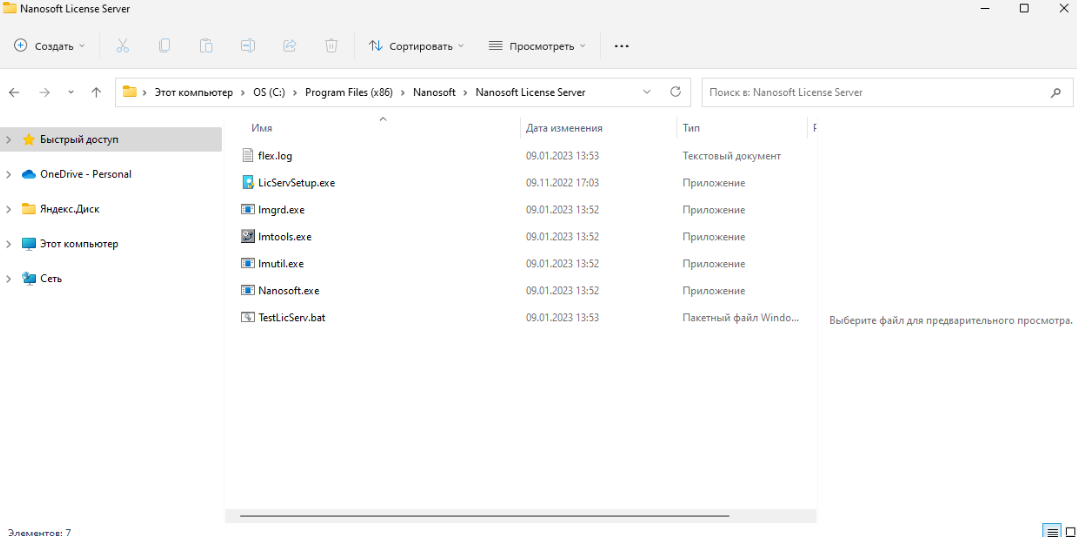This screenshot has width=1077, height=537.
Task: Go forward with the right arrow
Action: [x=45, y=93]
